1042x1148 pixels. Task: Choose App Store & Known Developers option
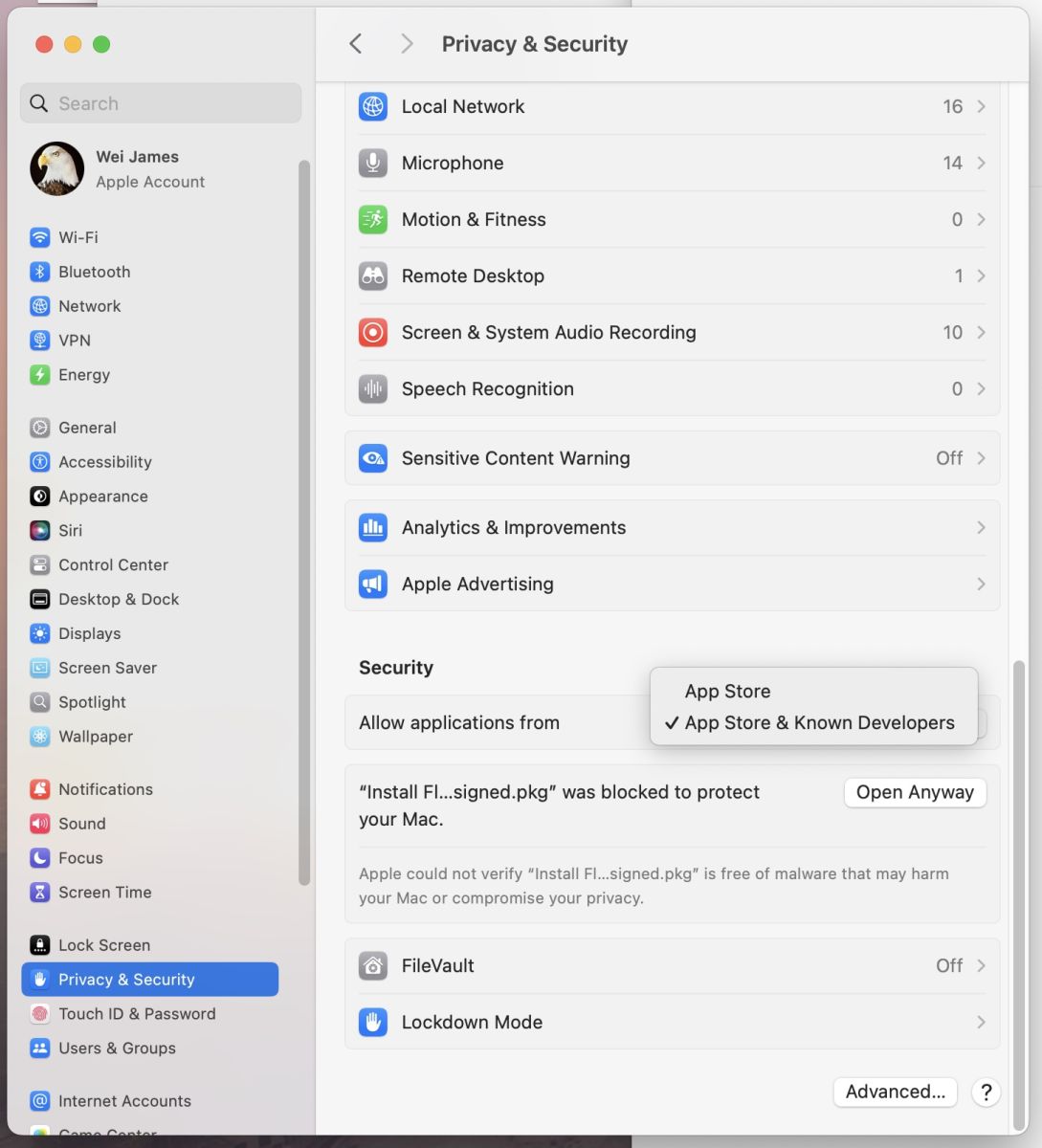813,722
